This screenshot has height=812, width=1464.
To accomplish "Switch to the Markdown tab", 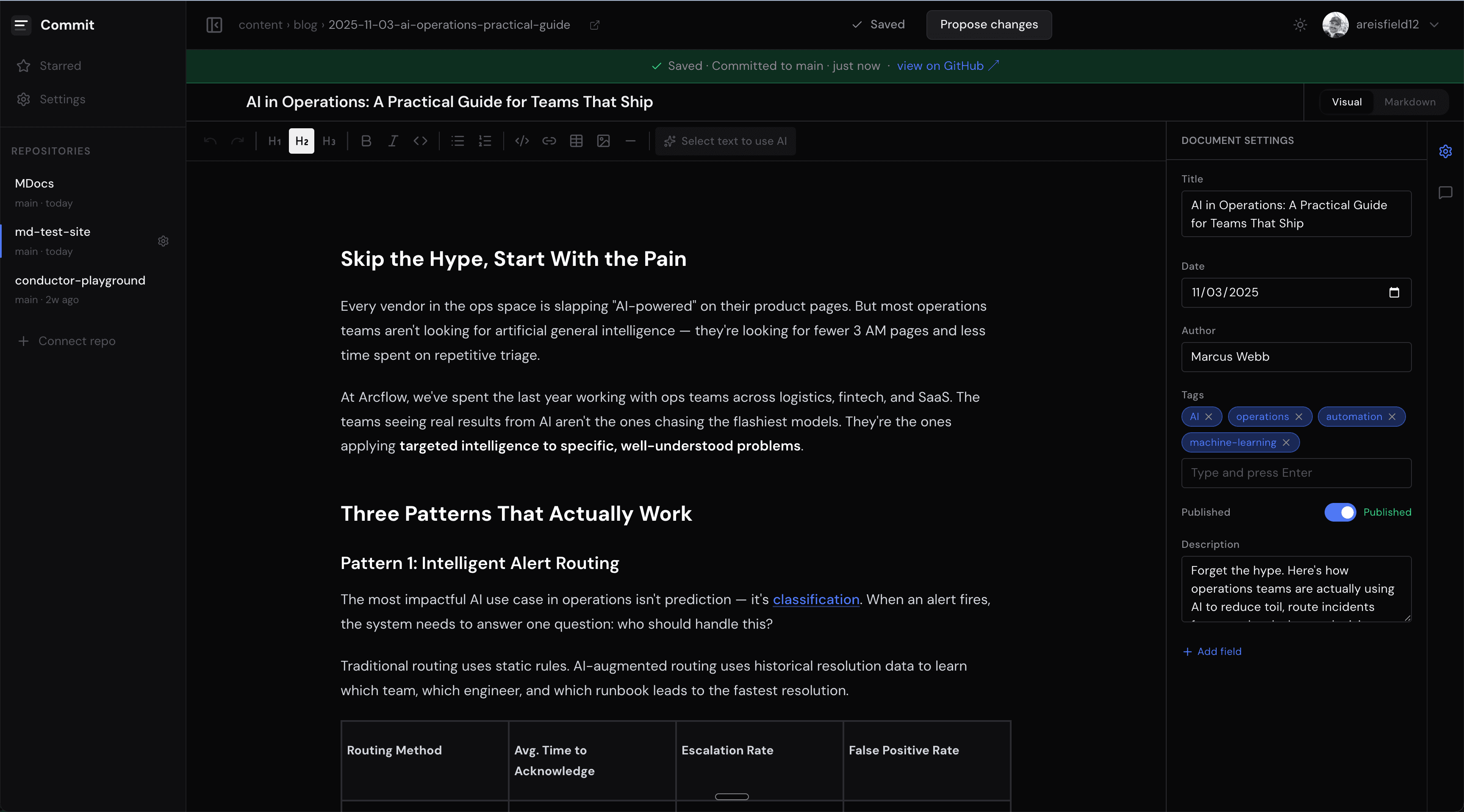I will coord(1409,102).
